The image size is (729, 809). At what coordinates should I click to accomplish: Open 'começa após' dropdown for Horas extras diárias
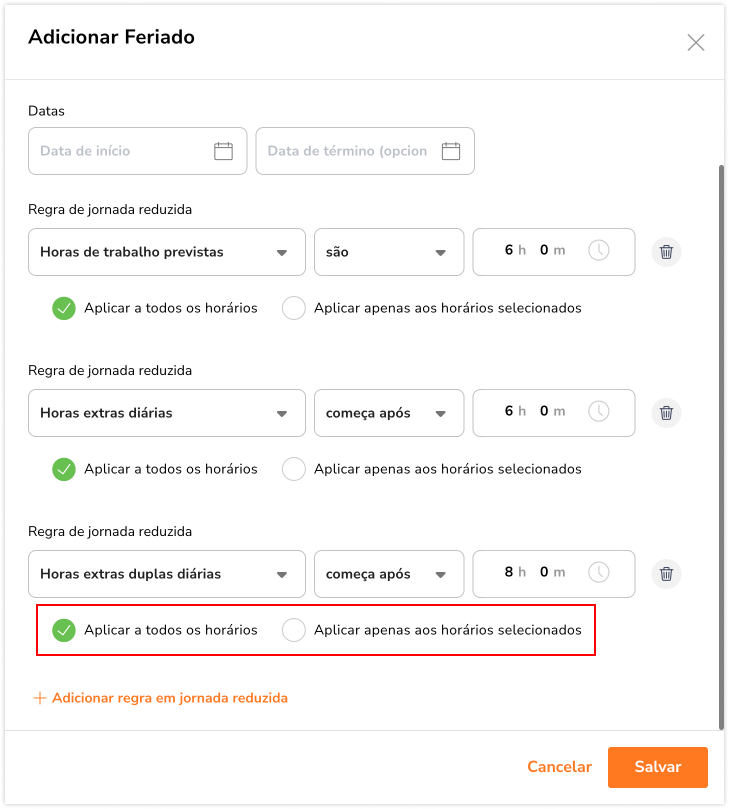coord(389,413)
